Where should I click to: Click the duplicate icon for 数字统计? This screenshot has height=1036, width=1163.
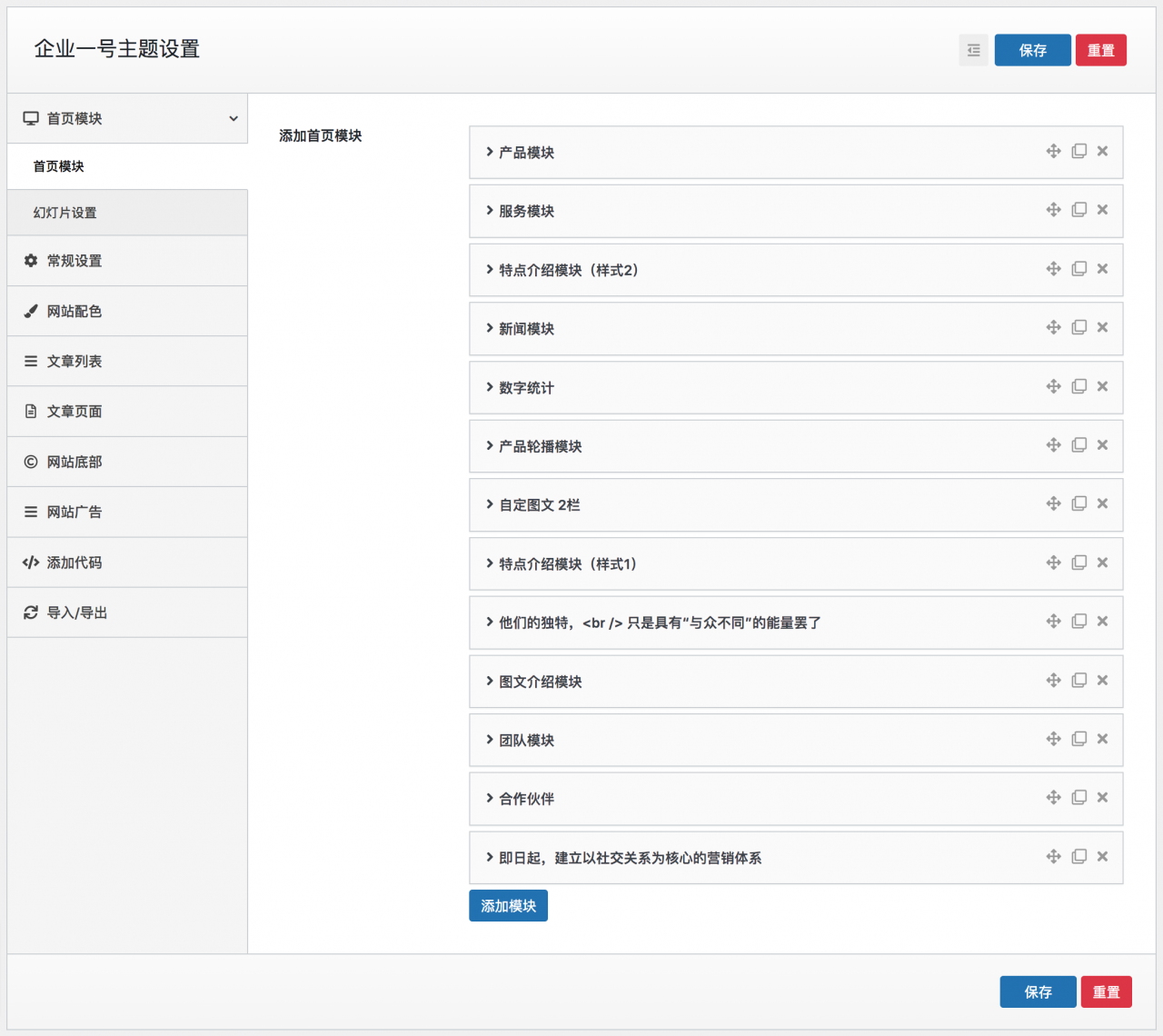click(1079, 386)
